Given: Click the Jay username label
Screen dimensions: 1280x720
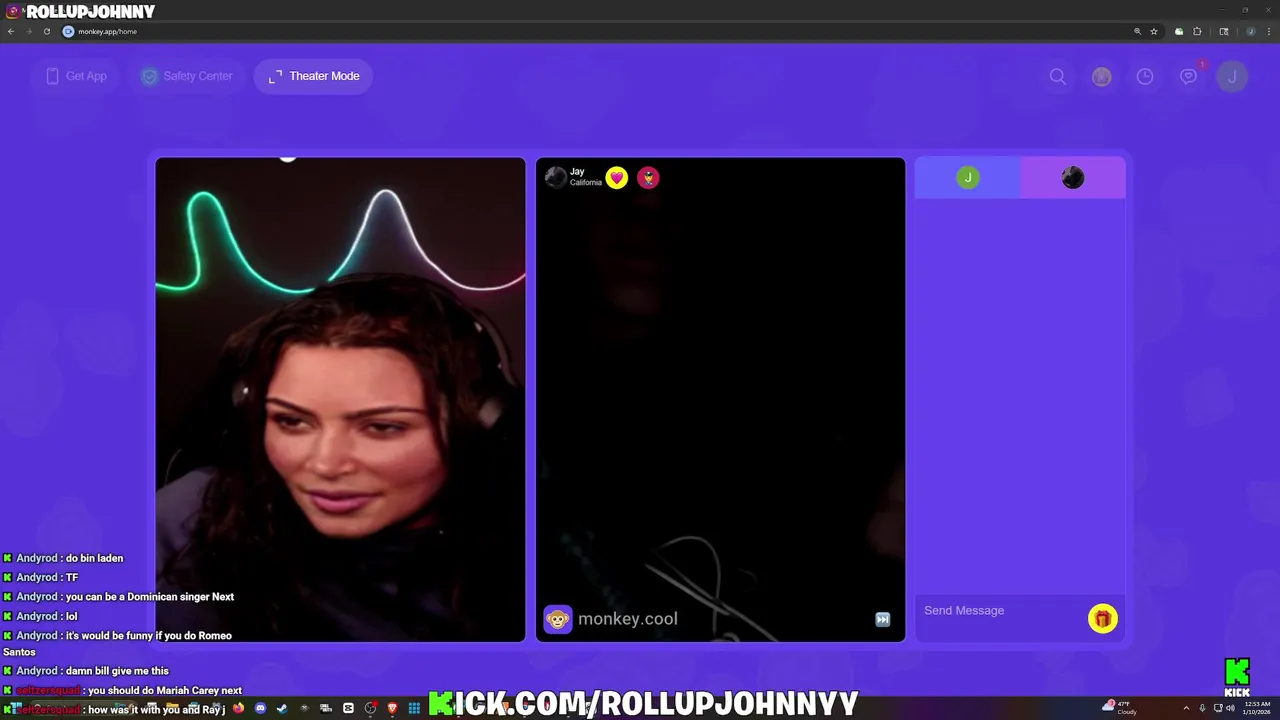Looking at the screenshot, I should pyautogui.click(x=577, y=172).
